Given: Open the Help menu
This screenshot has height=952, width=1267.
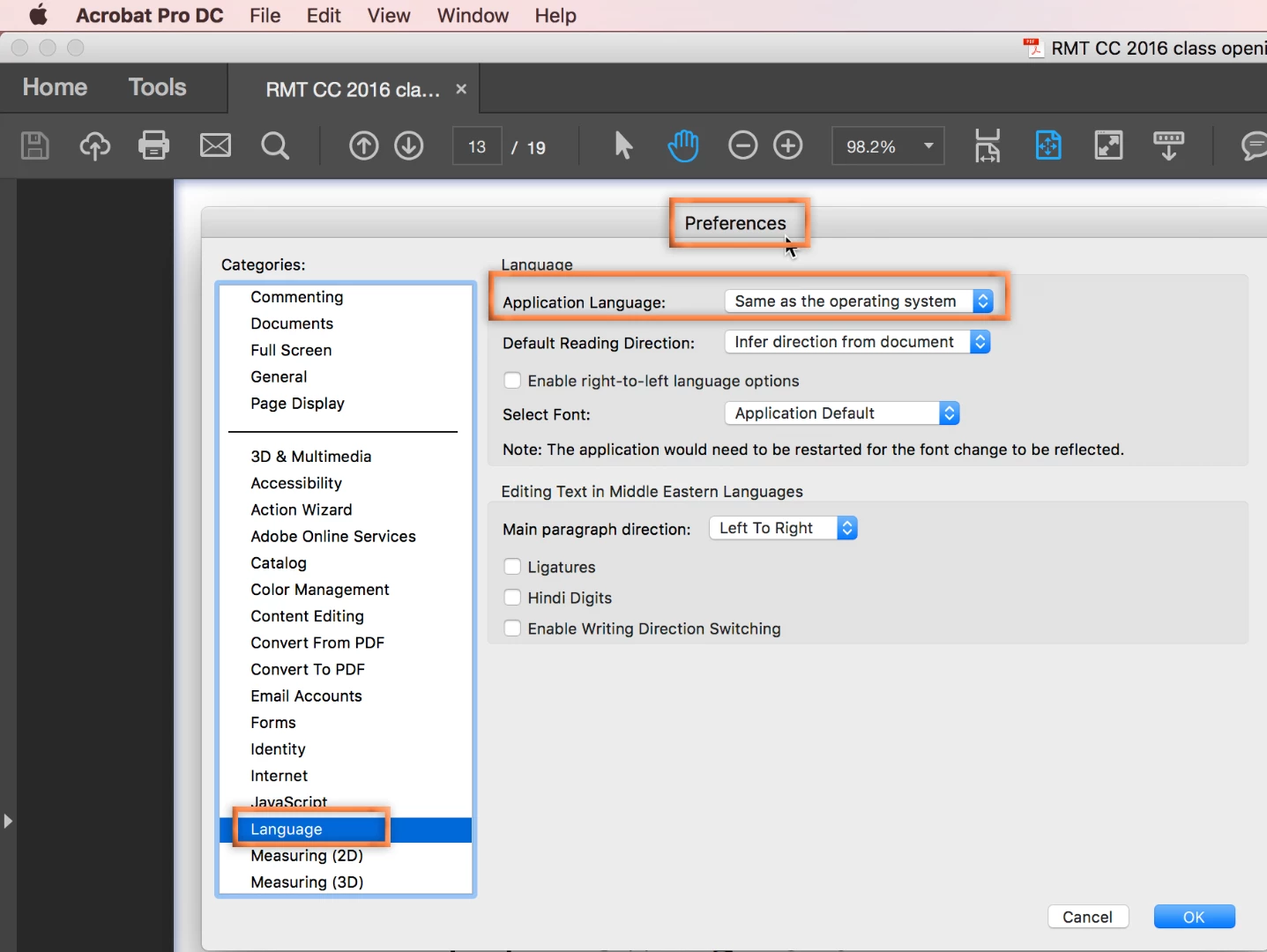Looking at the screenshot, I should (555, 15).
